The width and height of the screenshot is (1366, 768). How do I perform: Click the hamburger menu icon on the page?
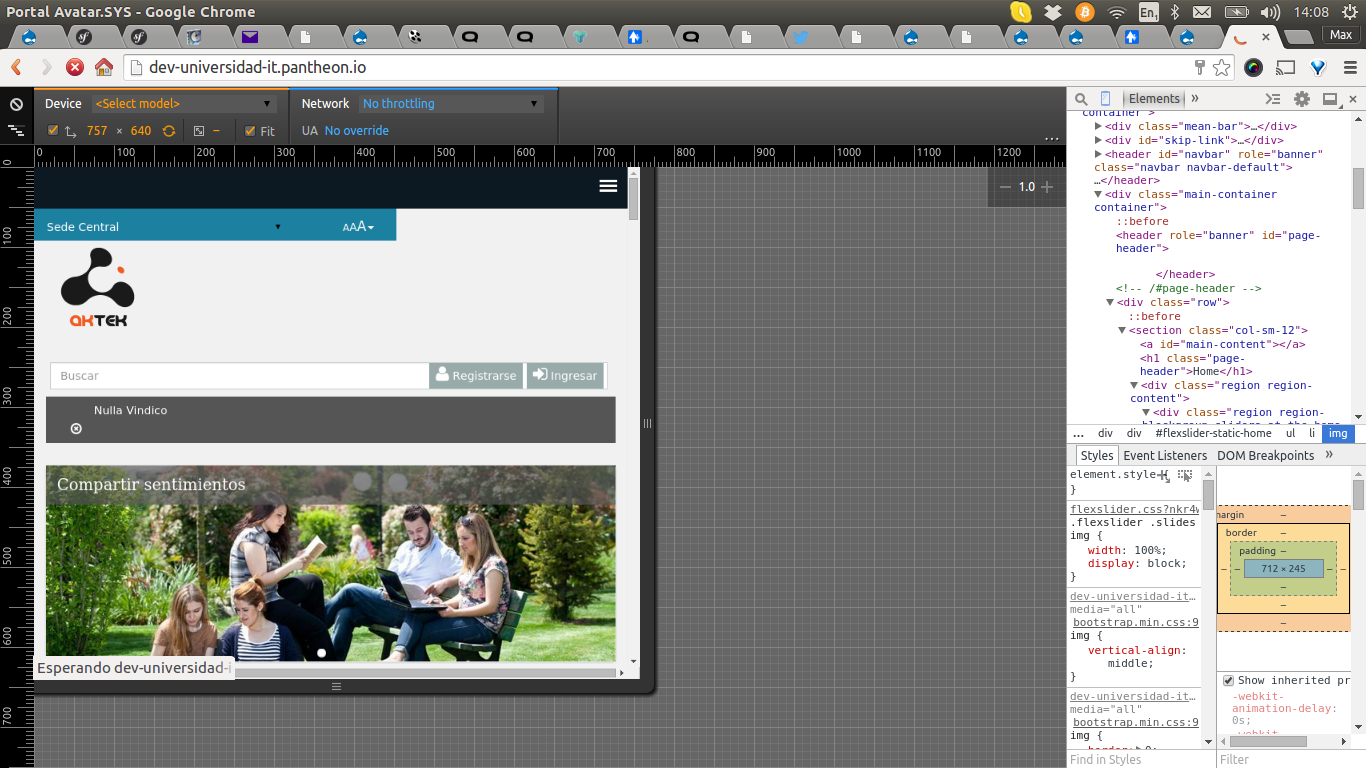point(608,186)
